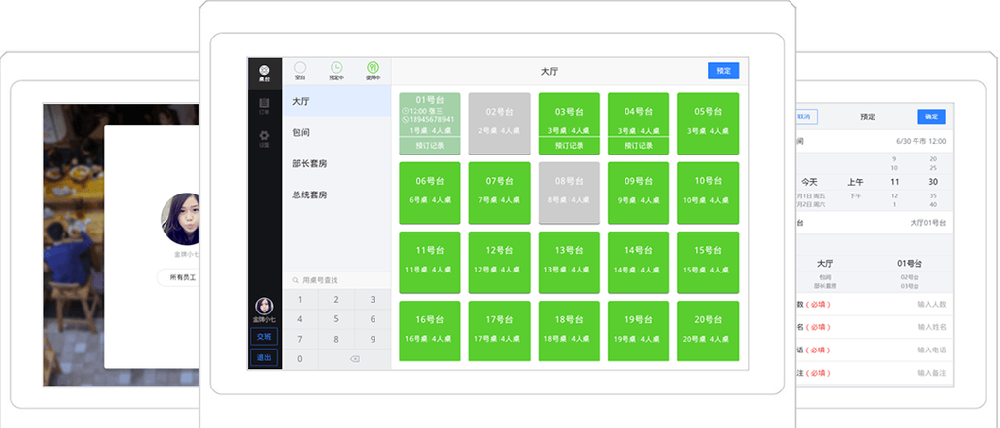Click the 交班 shift handover button
The width and height of the screenshot is (1000, 428).
(x=264, y=337)
